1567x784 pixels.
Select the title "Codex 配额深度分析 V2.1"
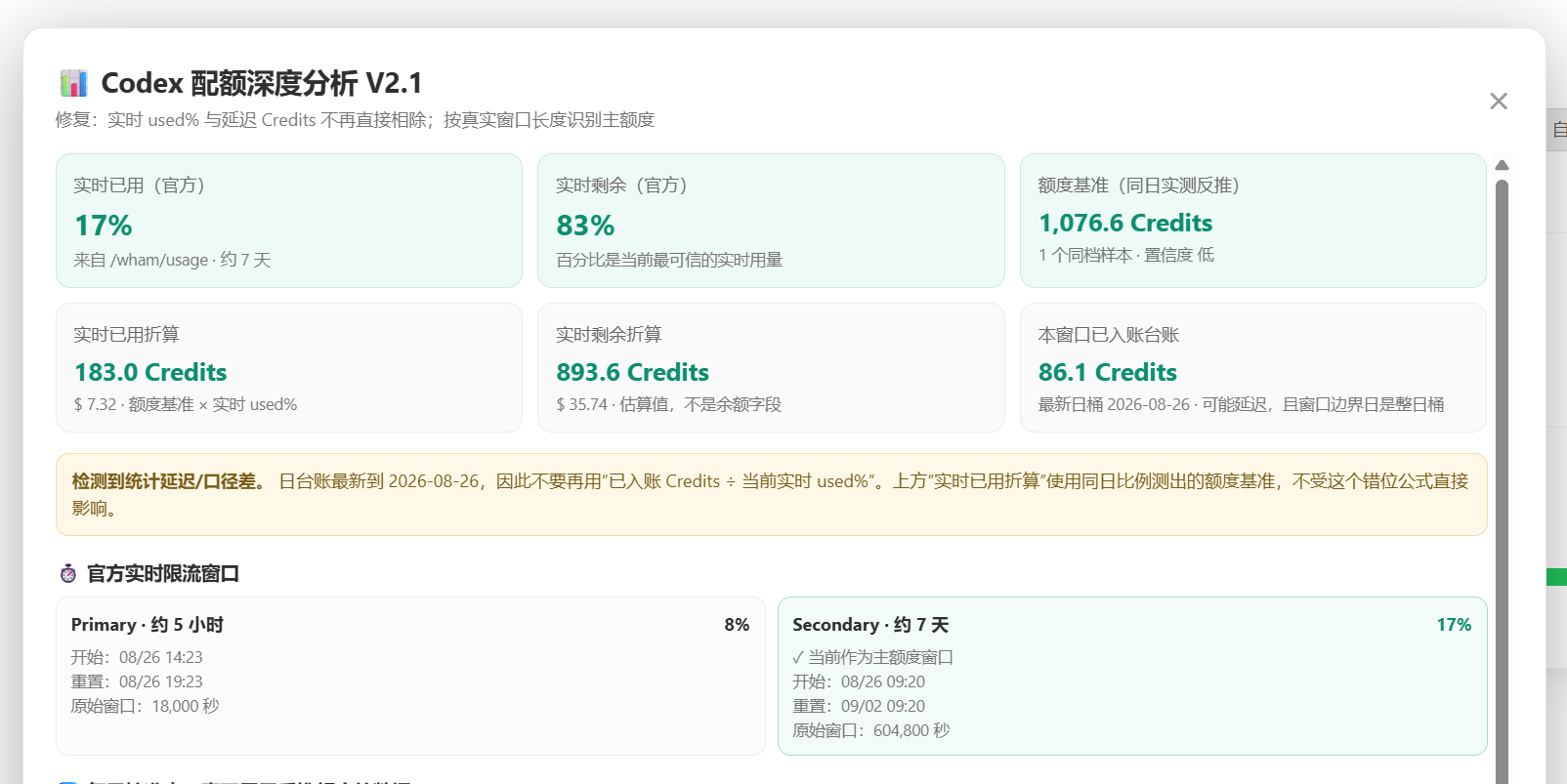click(262, 83)
